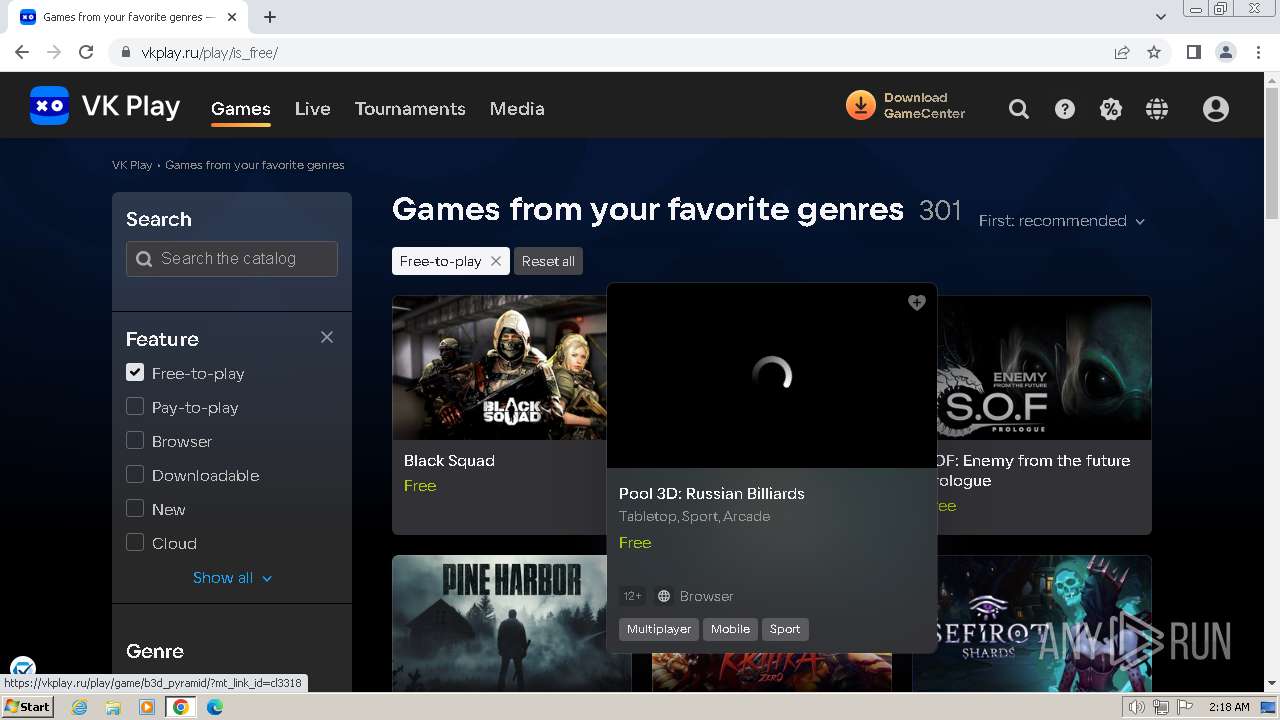Click the Reset all button
1280x720 pixels.
tap(548, 261)
